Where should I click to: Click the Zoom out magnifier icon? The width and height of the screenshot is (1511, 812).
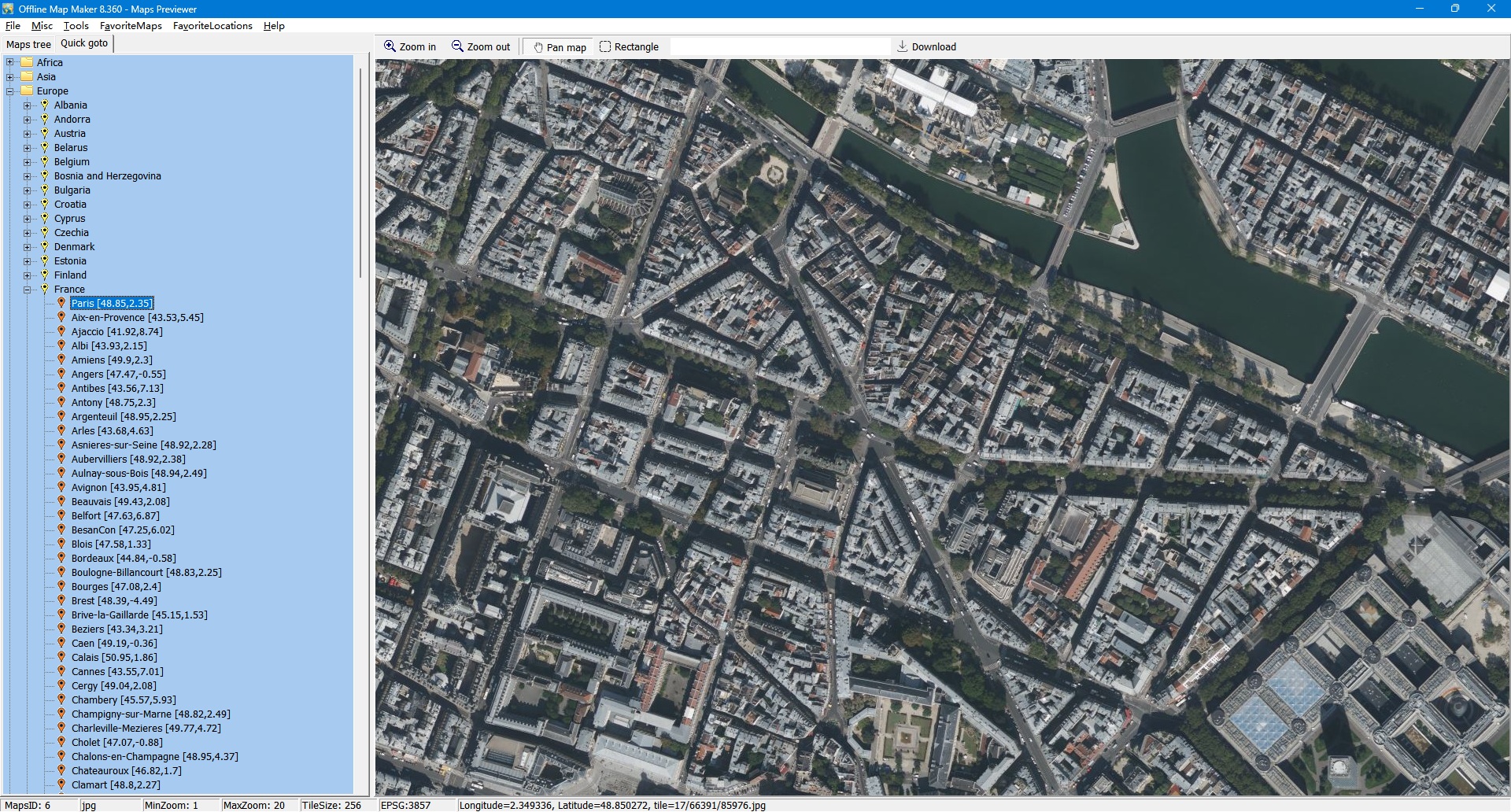457,46
